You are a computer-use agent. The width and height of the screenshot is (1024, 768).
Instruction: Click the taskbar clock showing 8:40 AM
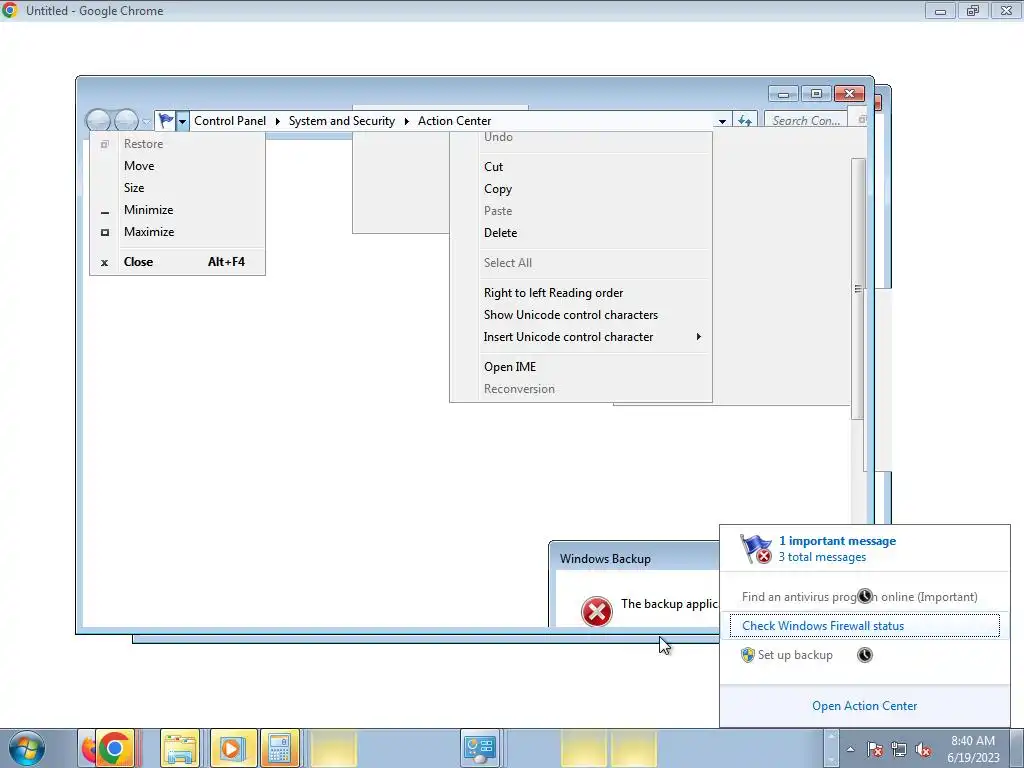tap(973, 749)
